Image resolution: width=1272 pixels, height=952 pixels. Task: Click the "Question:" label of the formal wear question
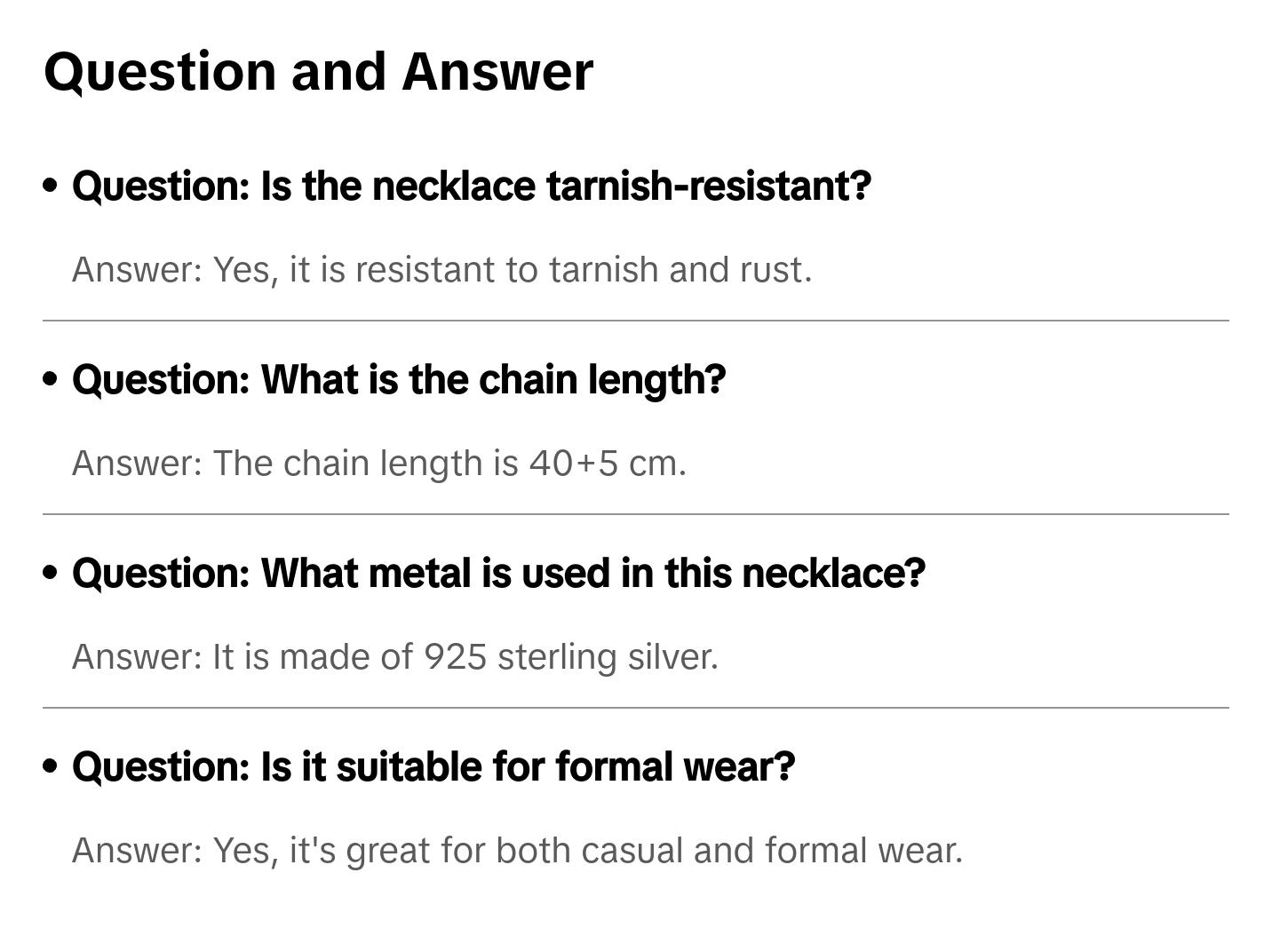click(161, 767)
